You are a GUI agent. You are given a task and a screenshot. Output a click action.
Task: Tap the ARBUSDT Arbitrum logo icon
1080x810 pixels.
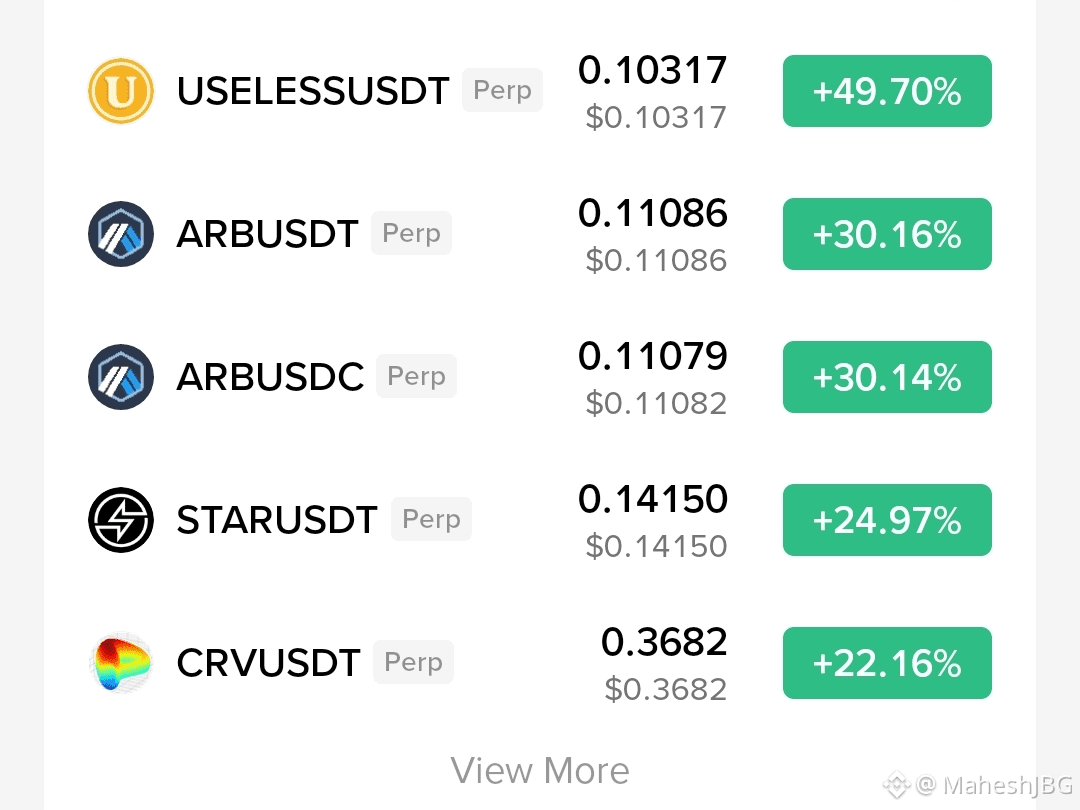point(121,233)
